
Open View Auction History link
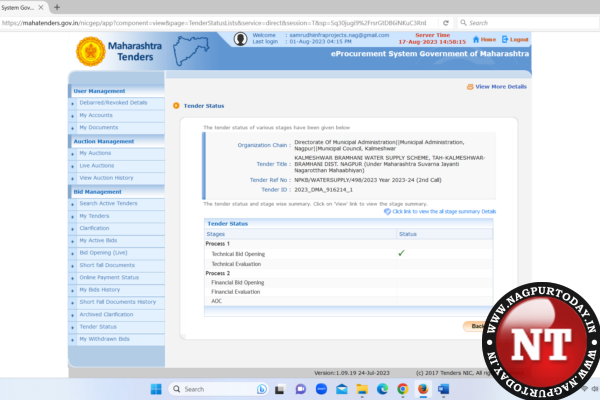point(106,178)
